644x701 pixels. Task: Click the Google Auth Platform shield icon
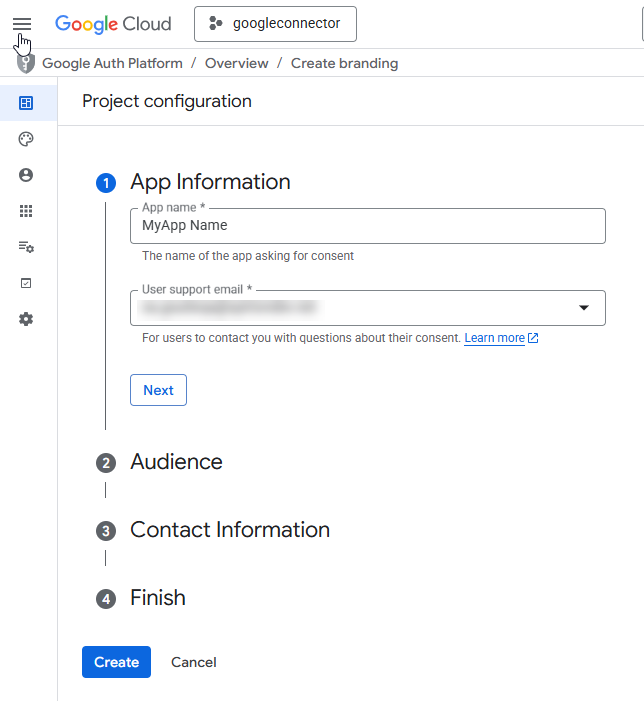(26, 64)
